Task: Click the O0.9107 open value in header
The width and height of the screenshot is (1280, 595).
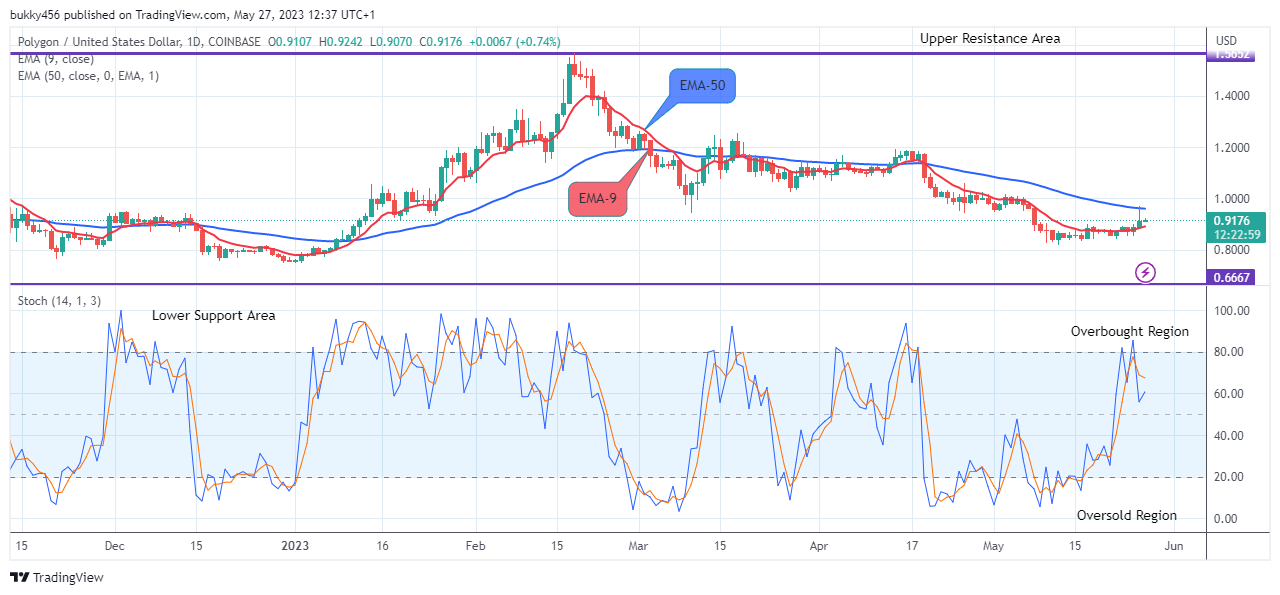Action: point(292,41)
